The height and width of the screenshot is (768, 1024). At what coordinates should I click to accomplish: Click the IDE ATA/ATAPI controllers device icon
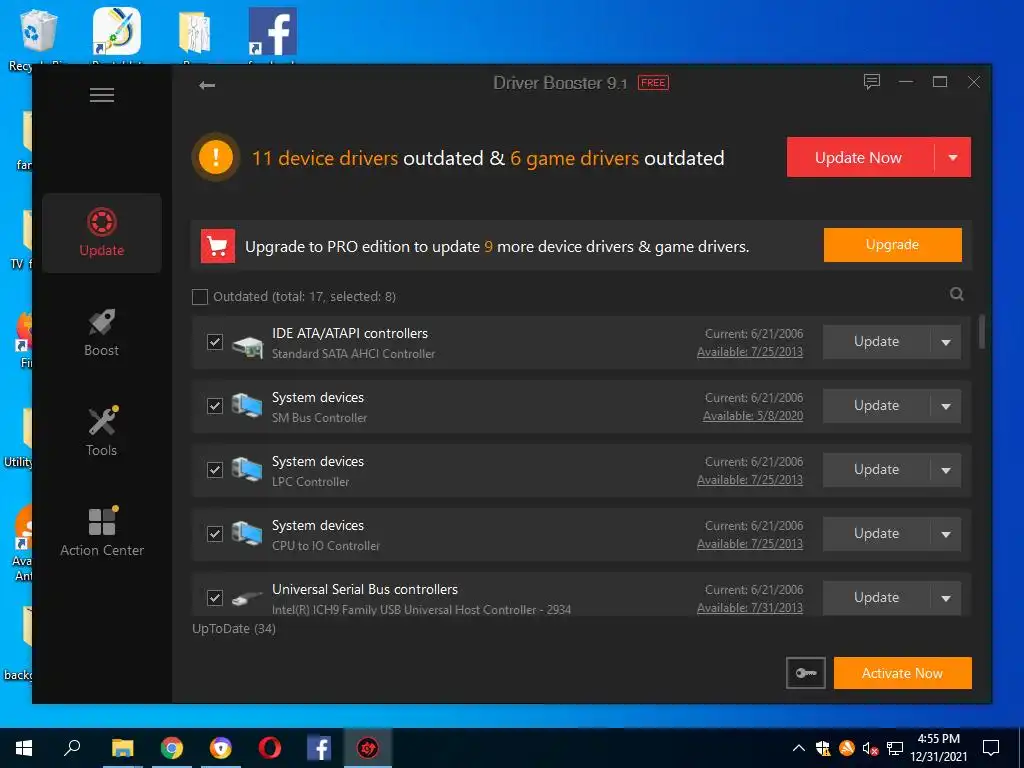pyautogui.click(x=248, y=346)
